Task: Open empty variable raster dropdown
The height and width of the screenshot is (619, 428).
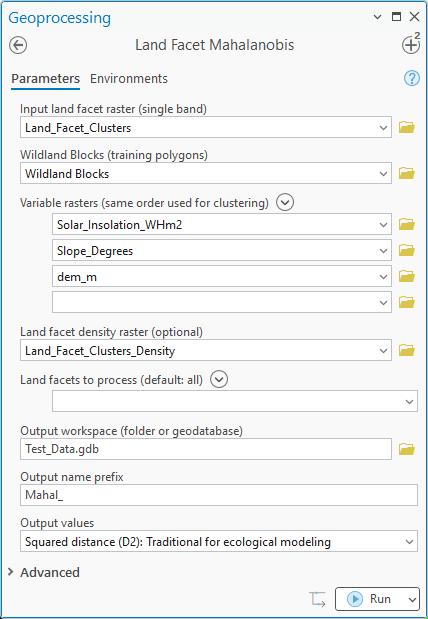Action: click(x=383, y=303)
